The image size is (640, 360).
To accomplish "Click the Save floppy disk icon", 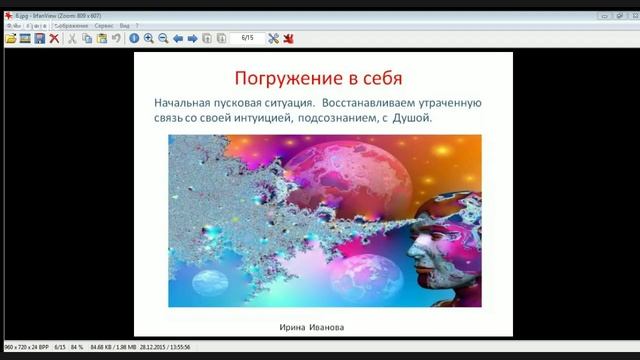I will (40, 38).
